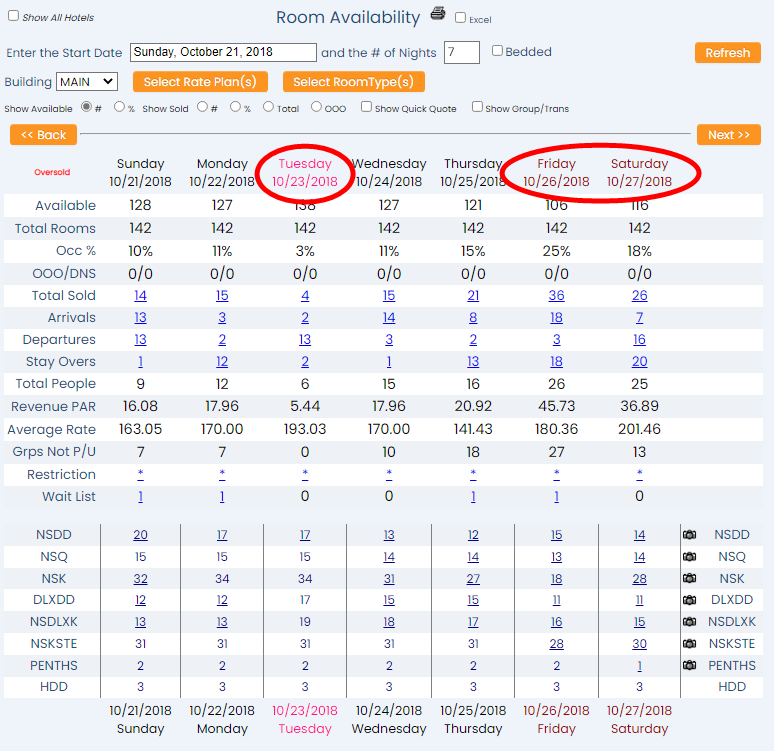View photos via DLXDD camera icon

tap(689, 600)
